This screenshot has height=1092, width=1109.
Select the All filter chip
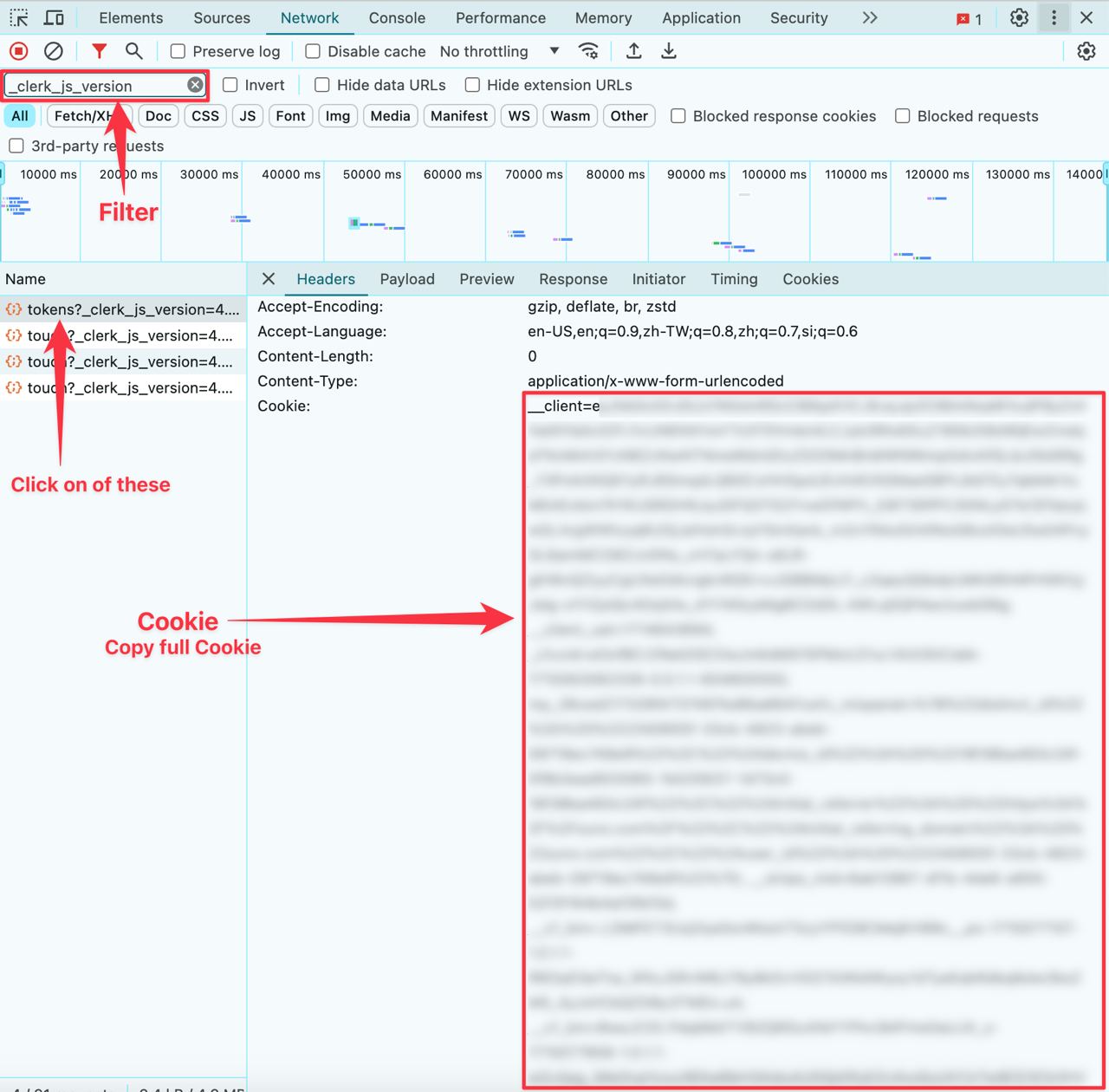(x=20, y=116)
